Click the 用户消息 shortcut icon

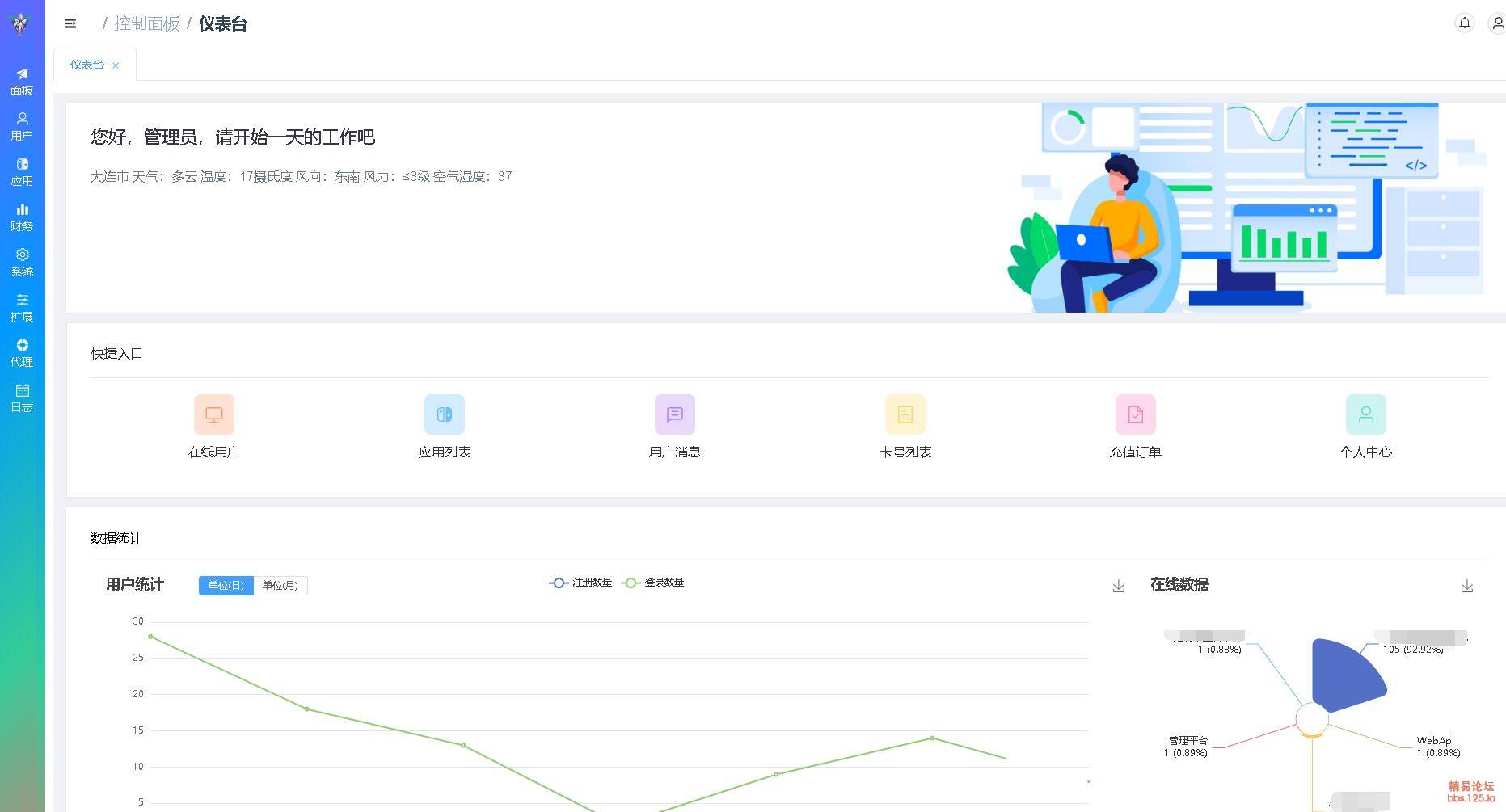click(674, 414)
